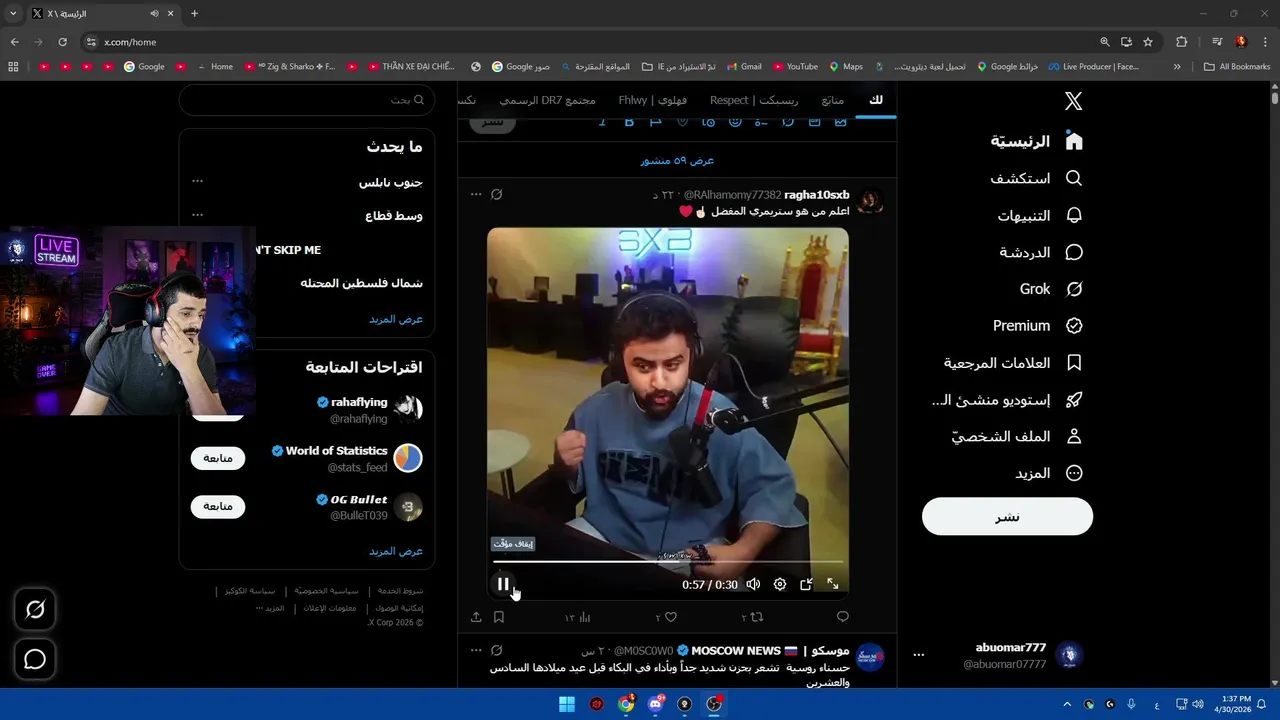Open Grok icon on ragha10sxb's post

[497, 194]
